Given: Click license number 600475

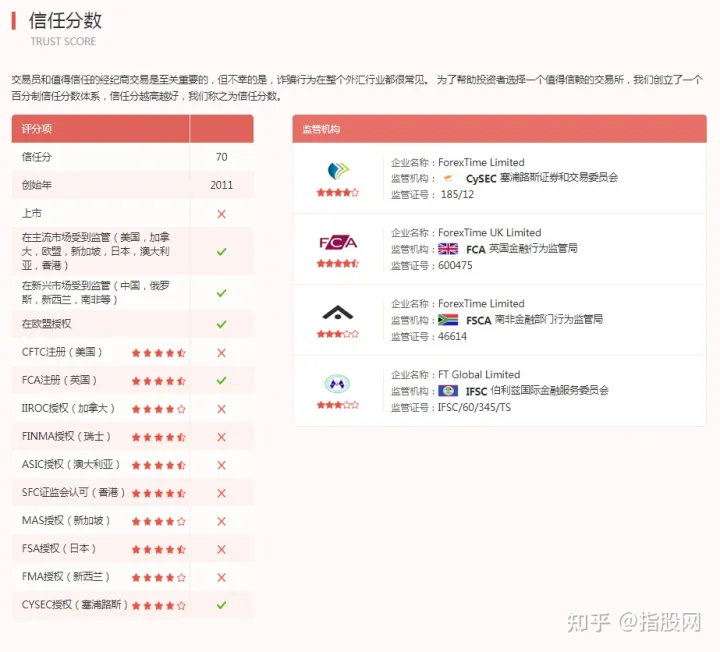Looking at the screenshot, I should click(455, 265).
